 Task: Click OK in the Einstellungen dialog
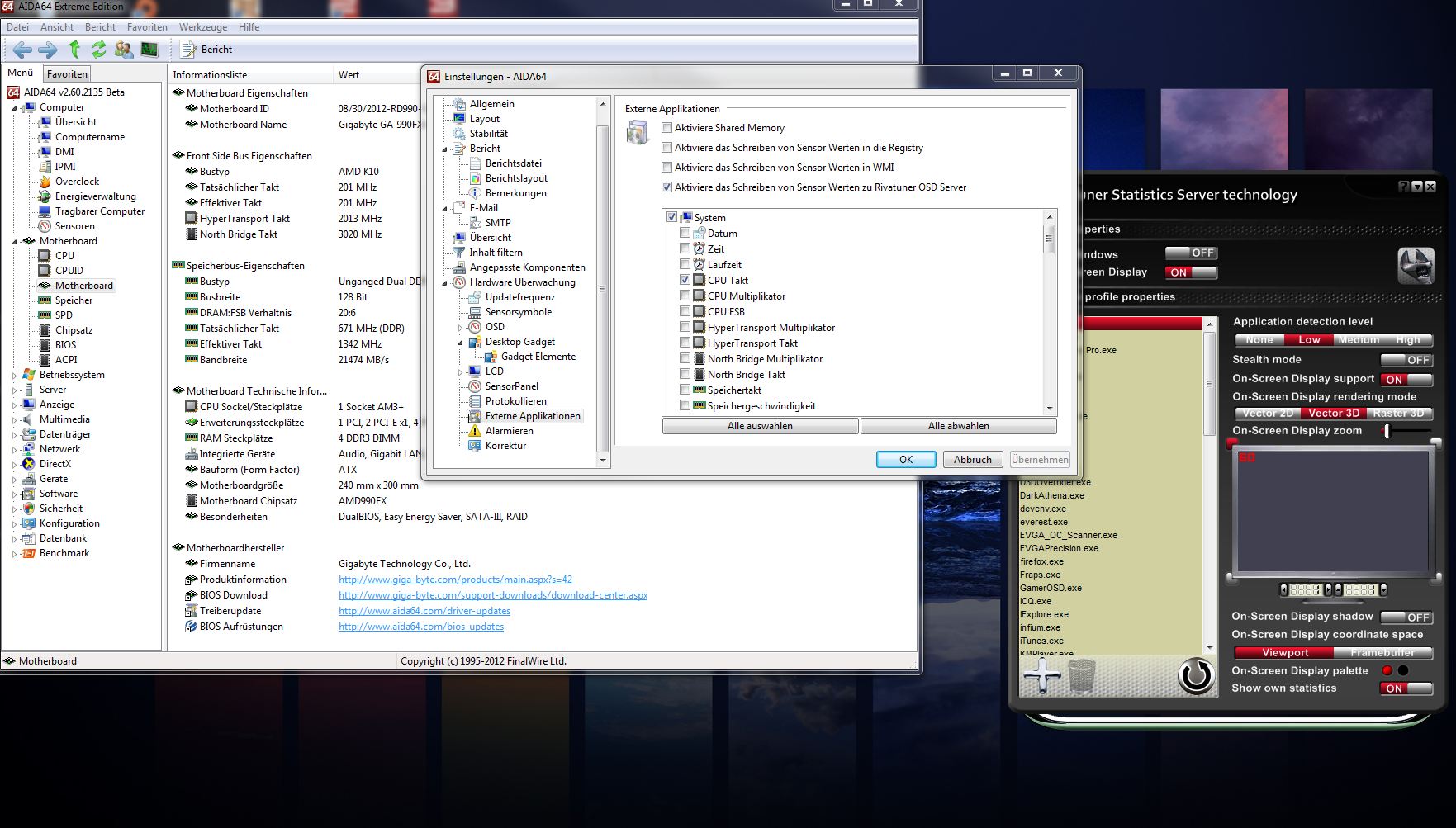click(906, 460)
